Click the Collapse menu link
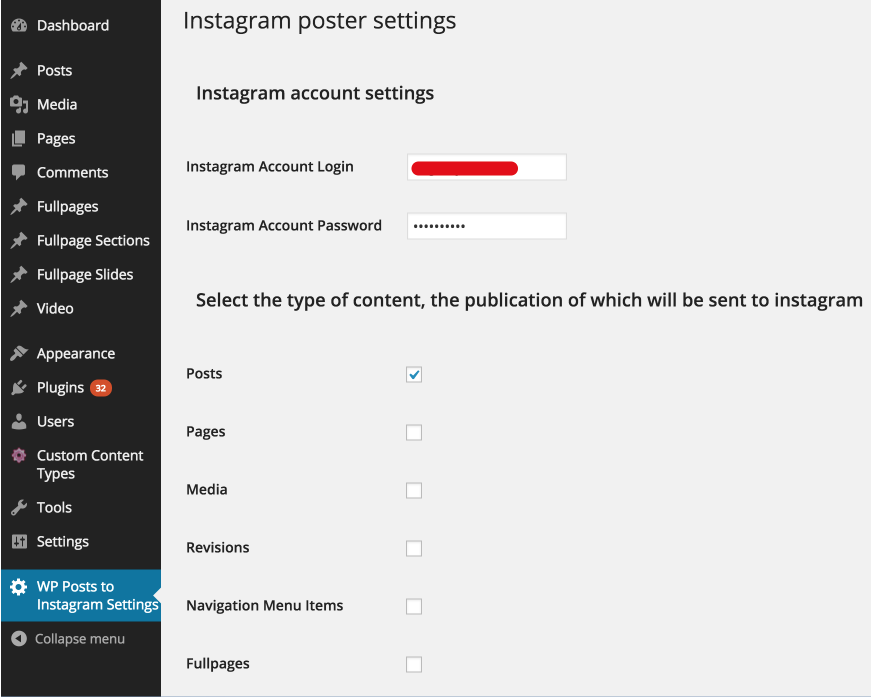Viewport: 871px width, 697px height. click(x=81, y=639)
